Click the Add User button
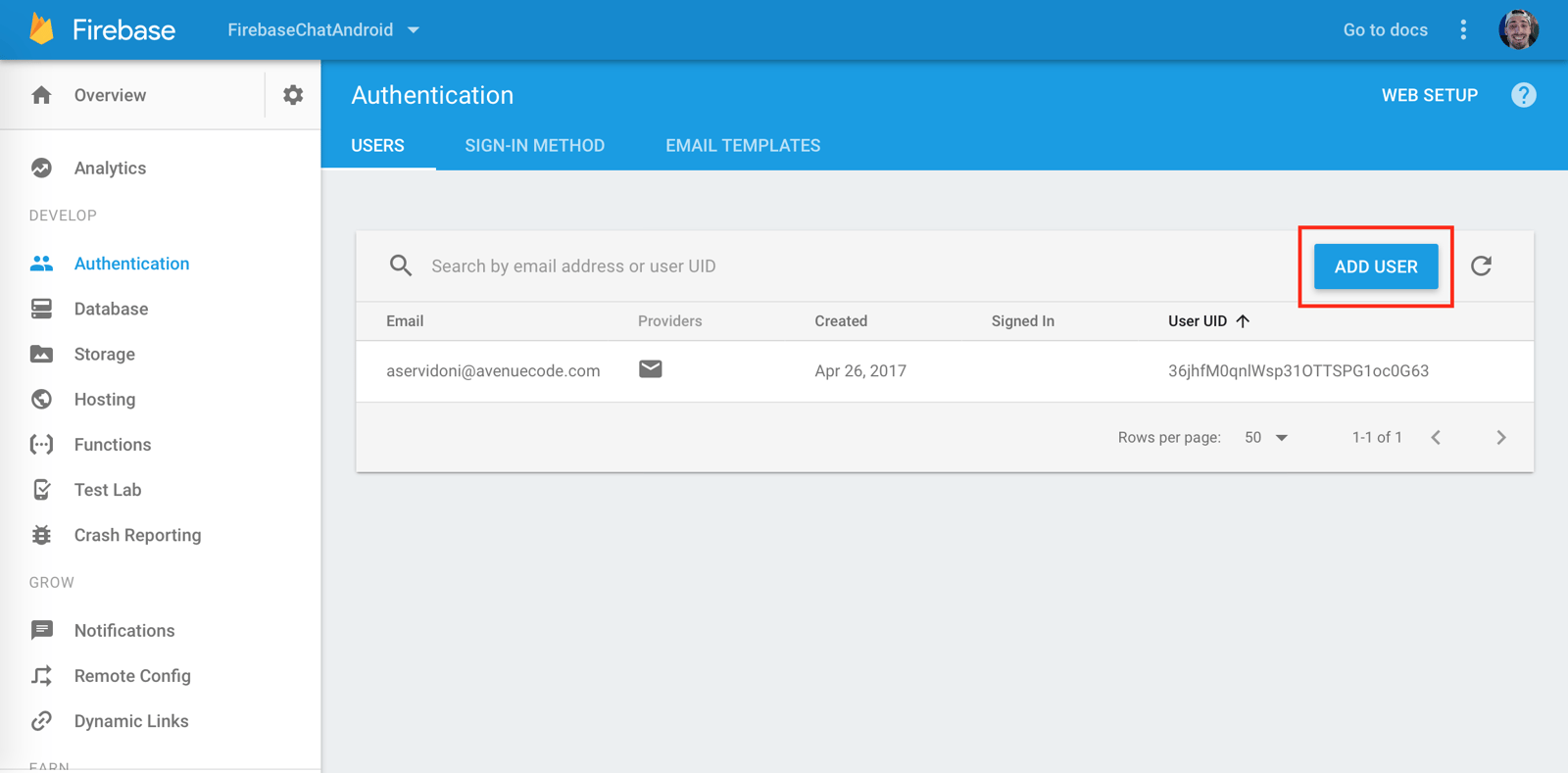 1375,266
